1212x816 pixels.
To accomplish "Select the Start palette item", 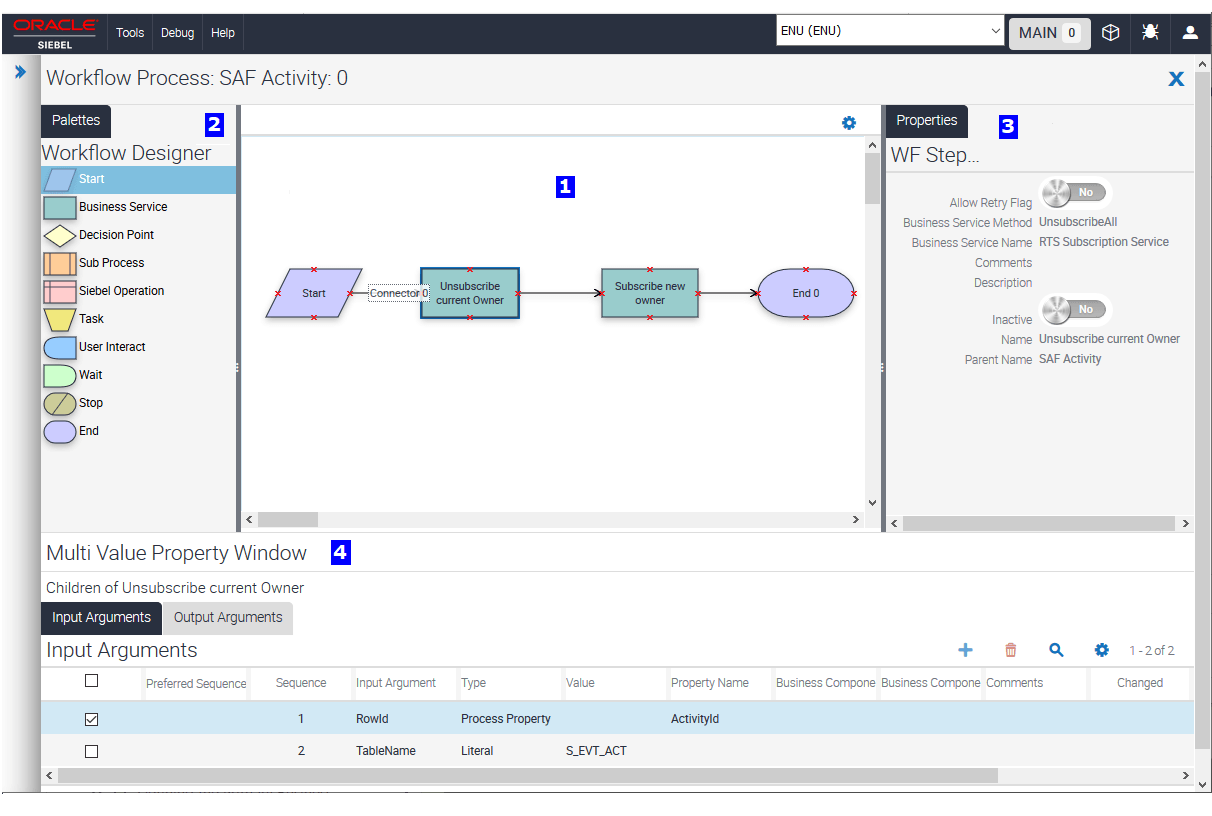I will [138, 180].
